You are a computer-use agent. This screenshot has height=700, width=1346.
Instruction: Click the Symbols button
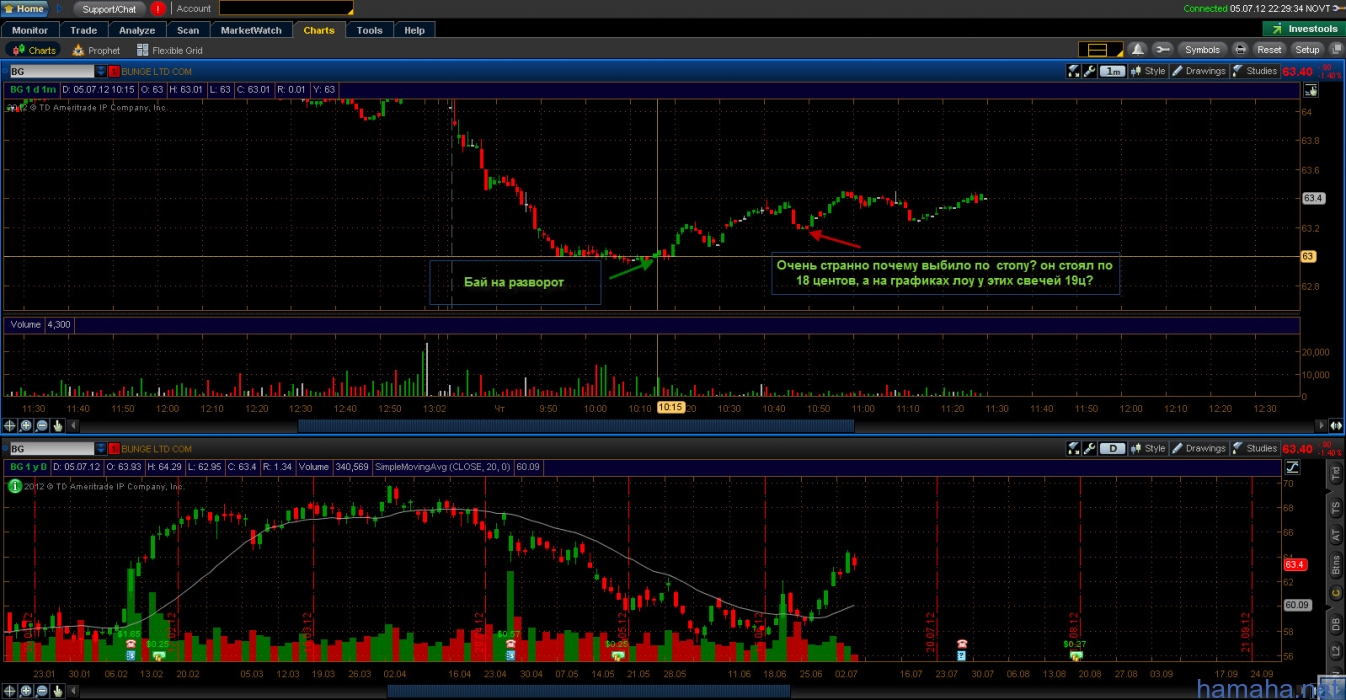tap(1201, 49)
